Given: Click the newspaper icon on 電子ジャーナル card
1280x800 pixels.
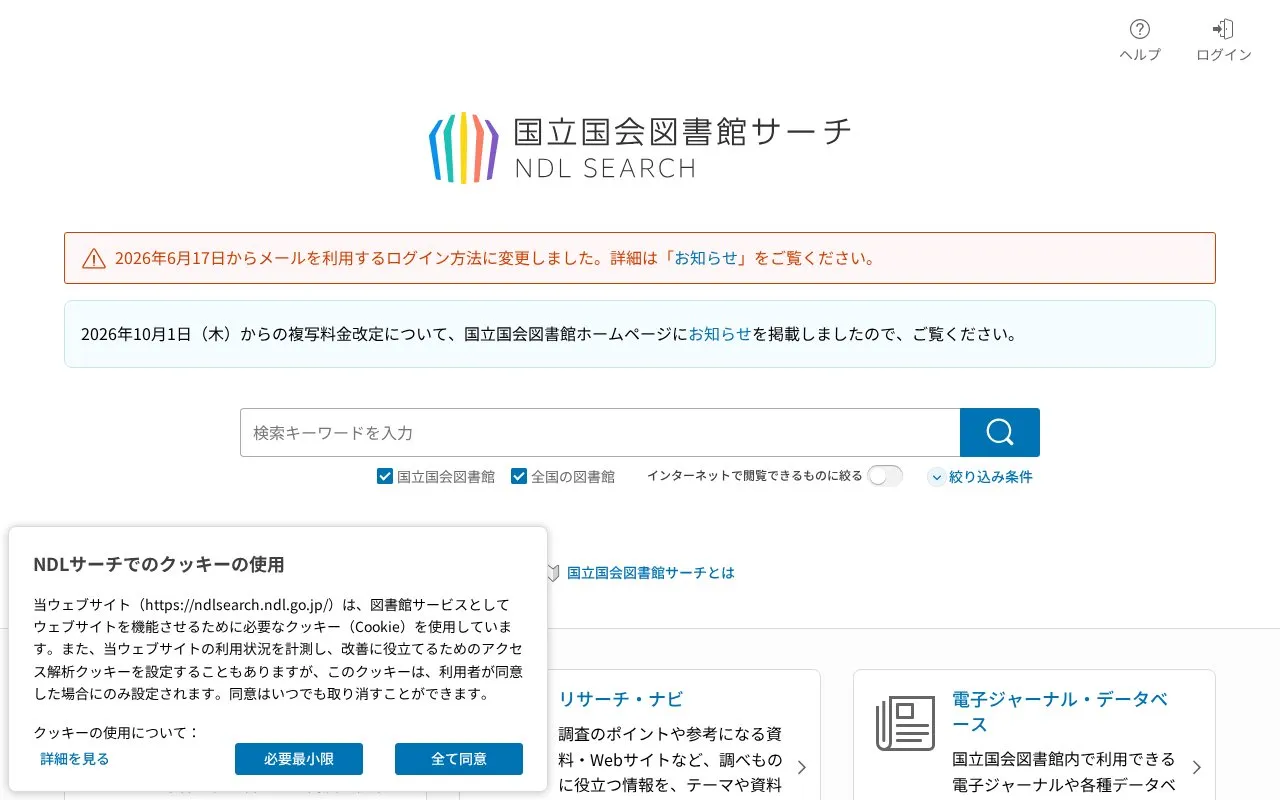Looking at the screenshot, I should coord(905,723).
